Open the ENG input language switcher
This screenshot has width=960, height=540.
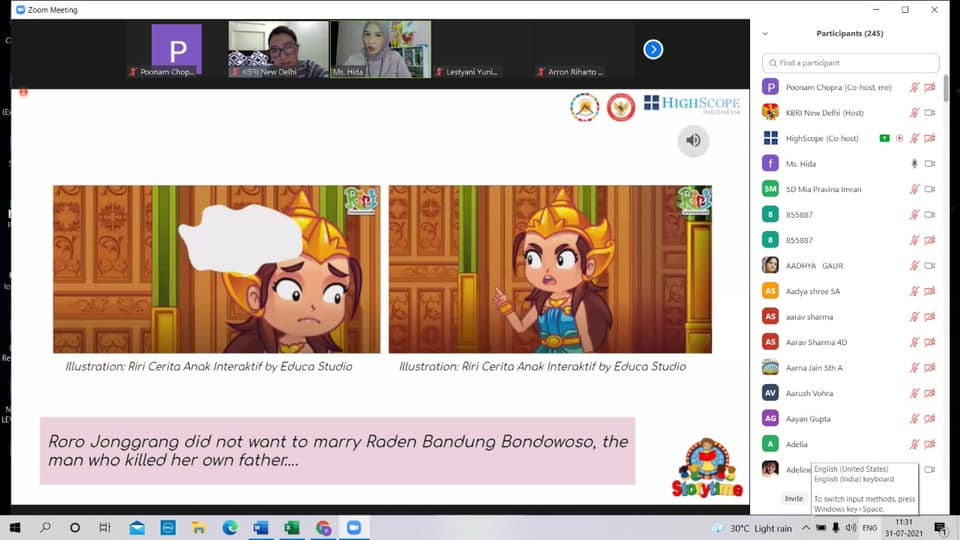pos(869,528)
